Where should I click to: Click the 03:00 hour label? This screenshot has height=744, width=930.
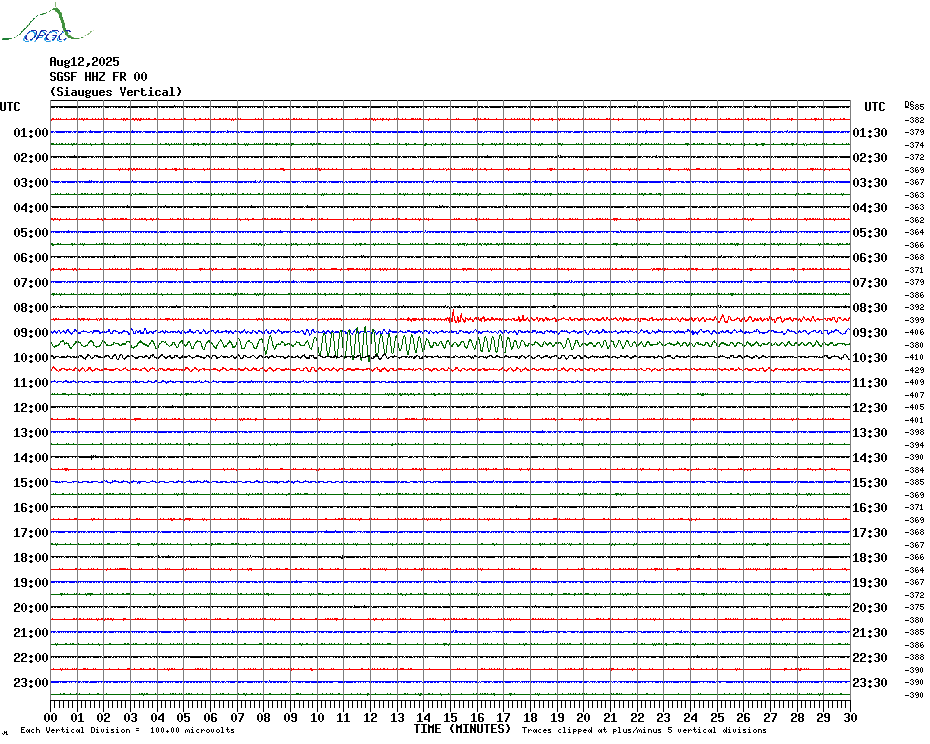point(31,183)
